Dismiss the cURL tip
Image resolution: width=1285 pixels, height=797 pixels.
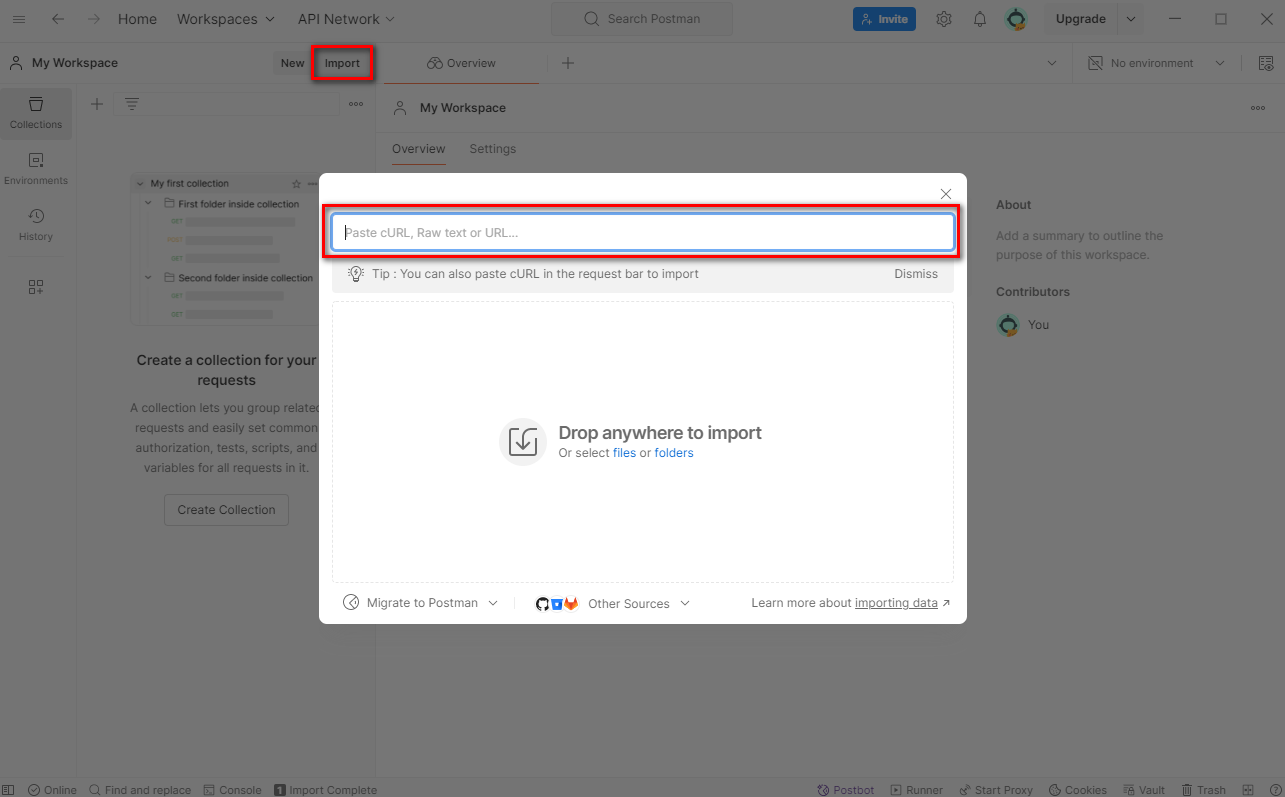tap(916, 274)
